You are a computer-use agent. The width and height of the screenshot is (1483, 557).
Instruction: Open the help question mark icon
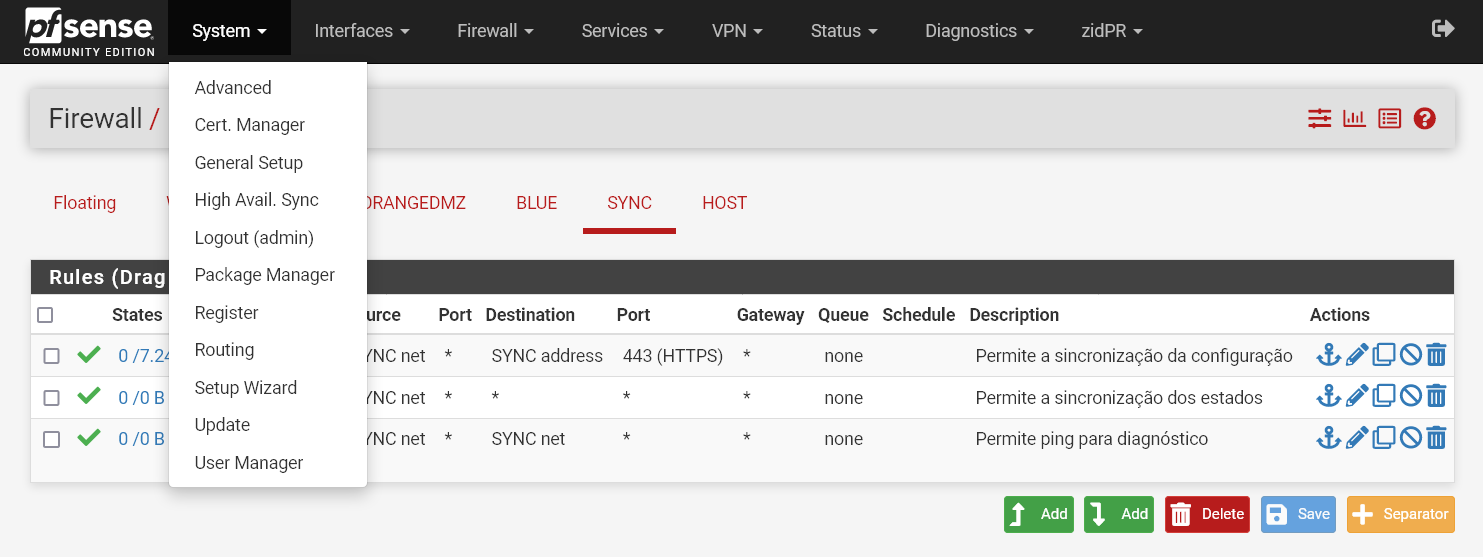tap(1425, 119)
